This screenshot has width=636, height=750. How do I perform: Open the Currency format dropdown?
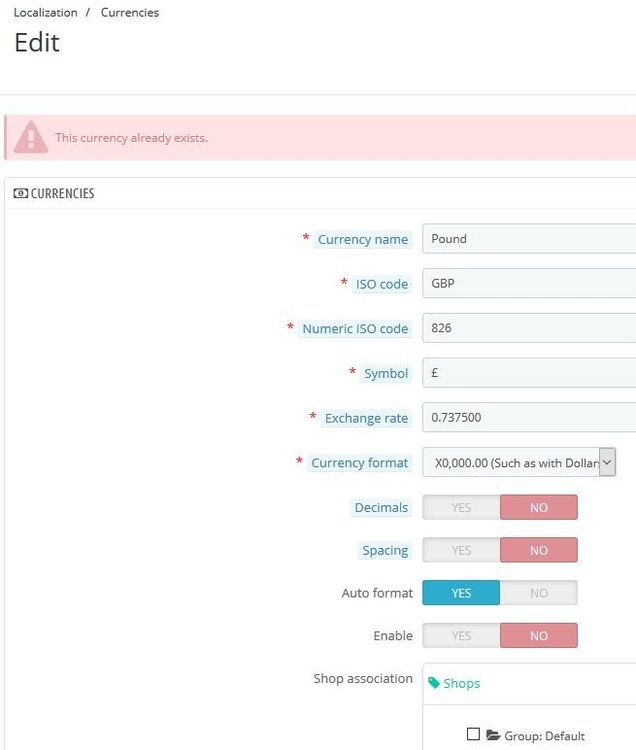[x=519, y=463]
